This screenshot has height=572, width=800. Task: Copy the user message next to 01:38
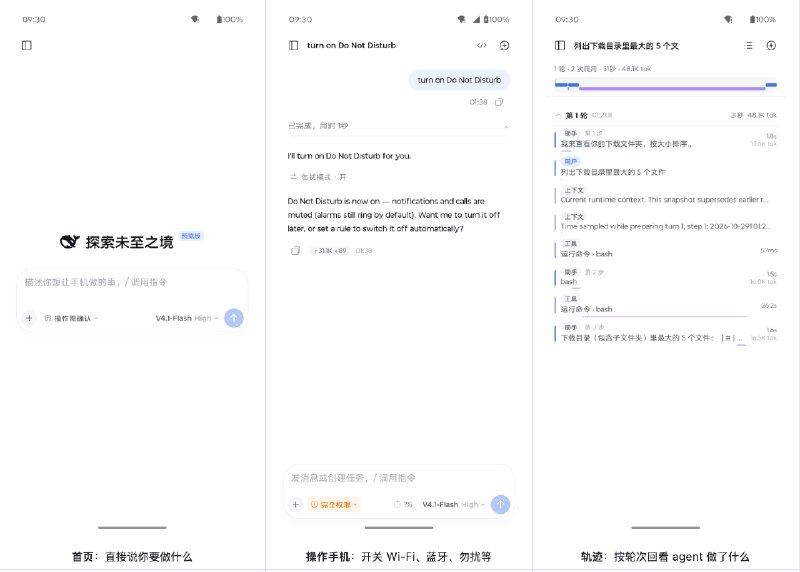[499, 102]
